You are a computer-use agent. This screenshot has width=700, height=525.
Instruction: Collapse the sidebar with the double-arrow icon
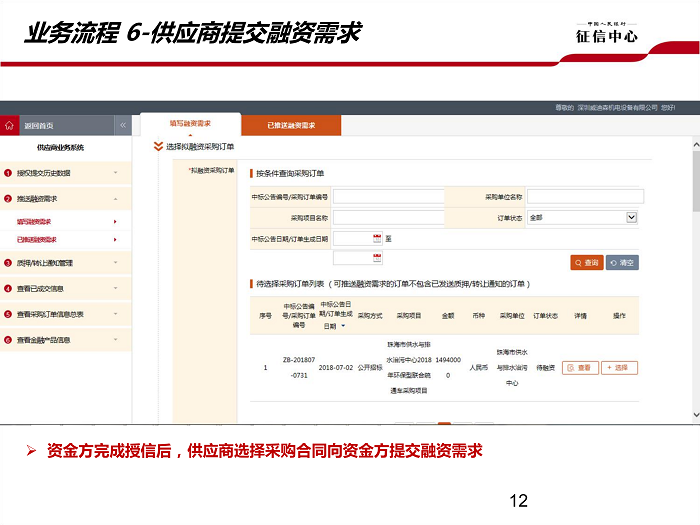coord(123,126)
